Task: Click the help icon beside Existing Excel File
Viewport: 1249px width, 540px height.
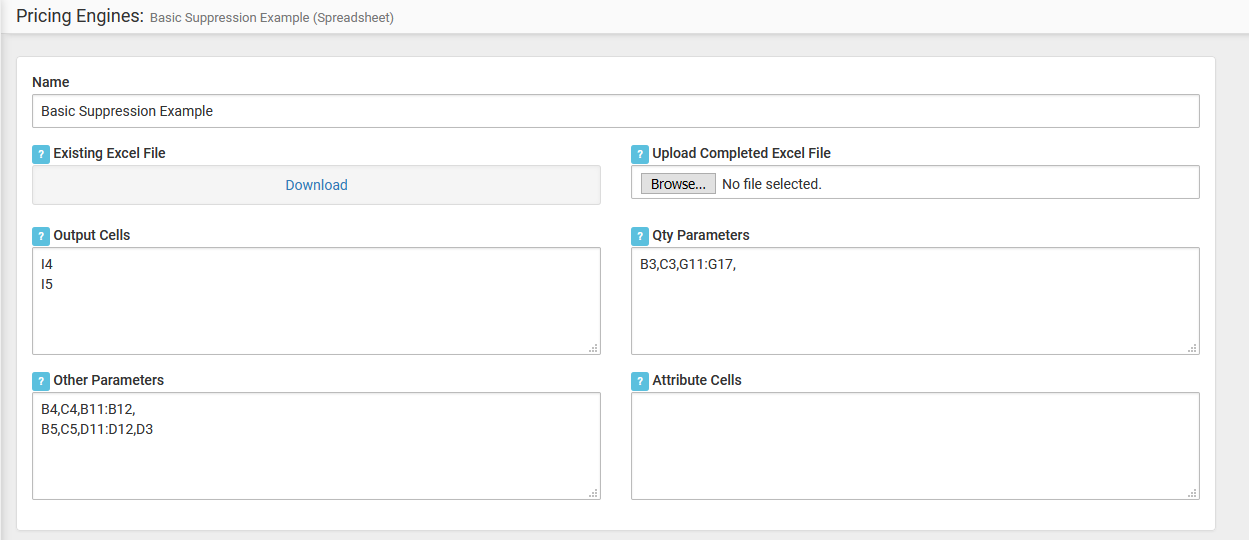Action: point(40,154)
